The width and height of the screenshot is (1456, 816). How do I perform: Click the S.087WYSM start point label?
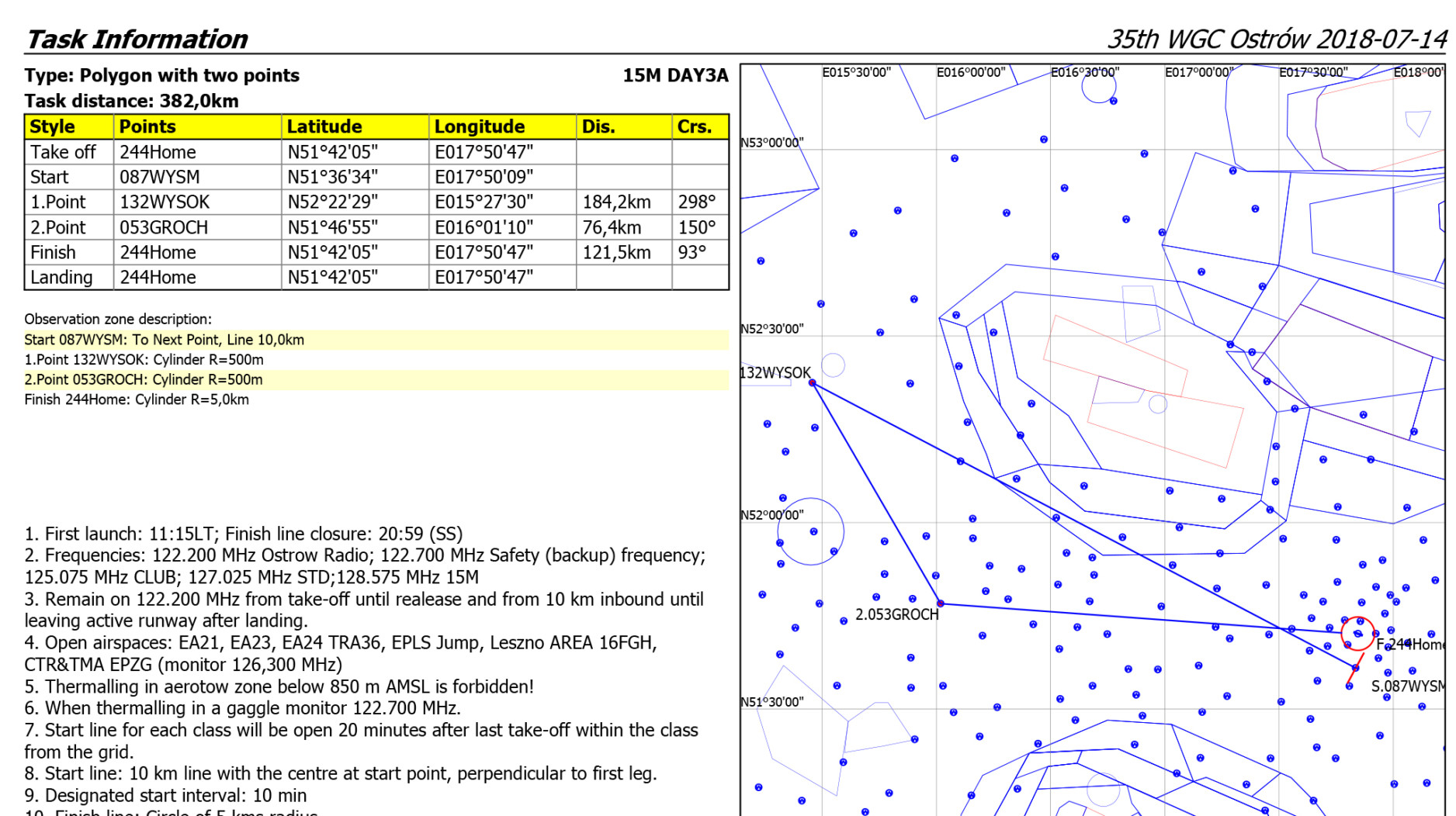pyautogui.click(x=1407, y=686)
